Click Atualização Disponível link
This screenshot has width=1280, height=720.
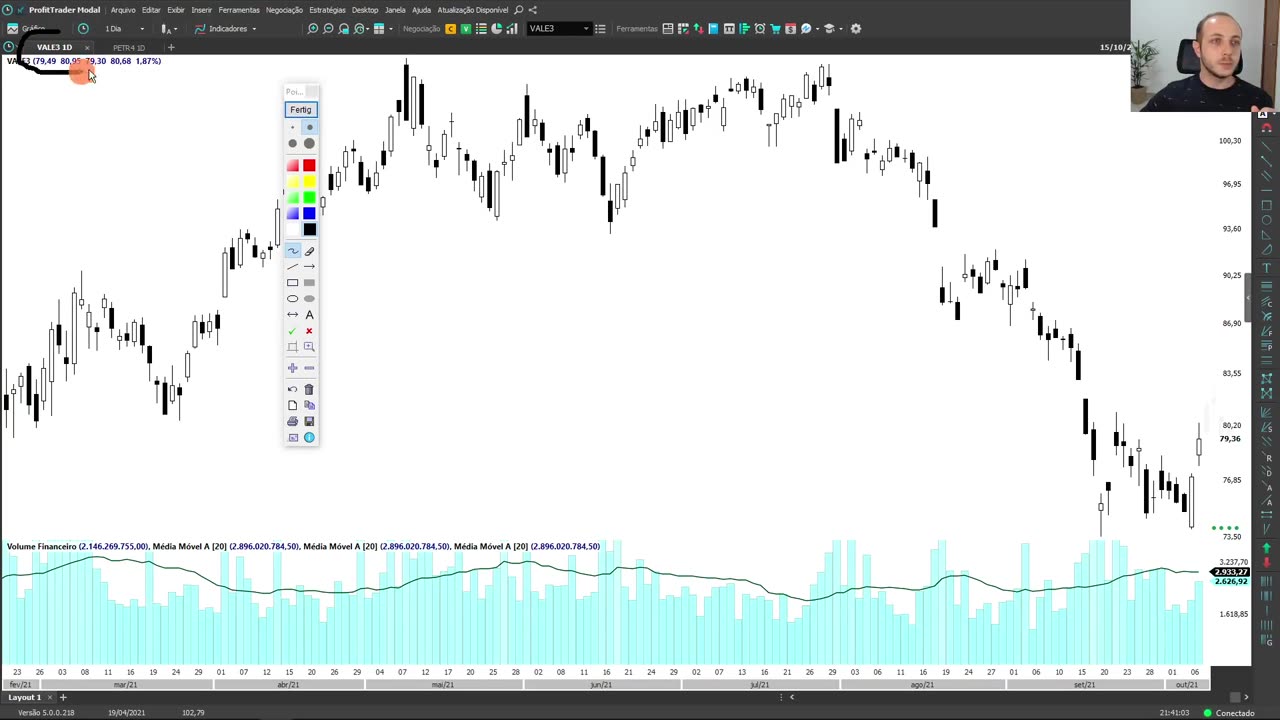pyautogui.click(x=473, y=10)
